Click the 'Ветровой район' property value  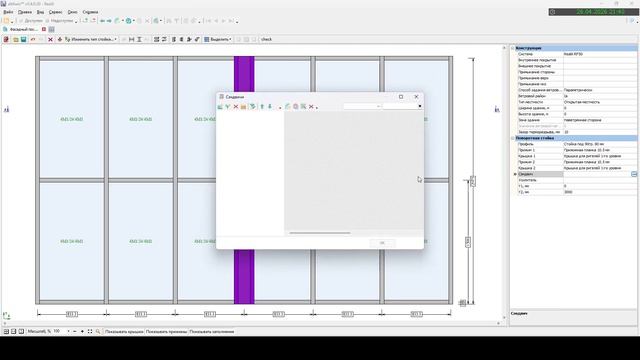pyautogui.click(x=600, y=96)
